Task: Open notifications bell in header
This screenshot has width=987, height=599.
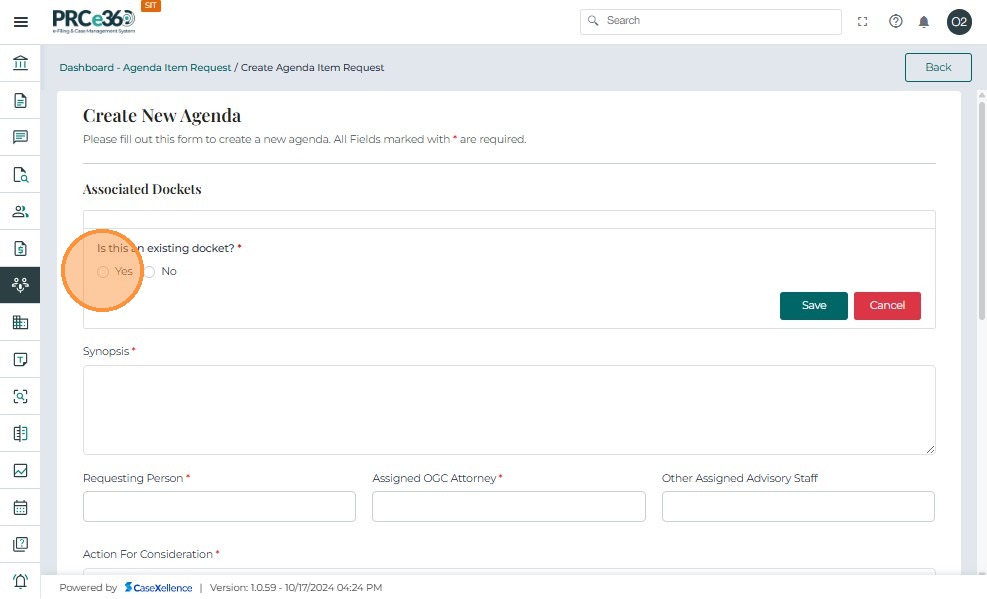Action: [923, 22]
